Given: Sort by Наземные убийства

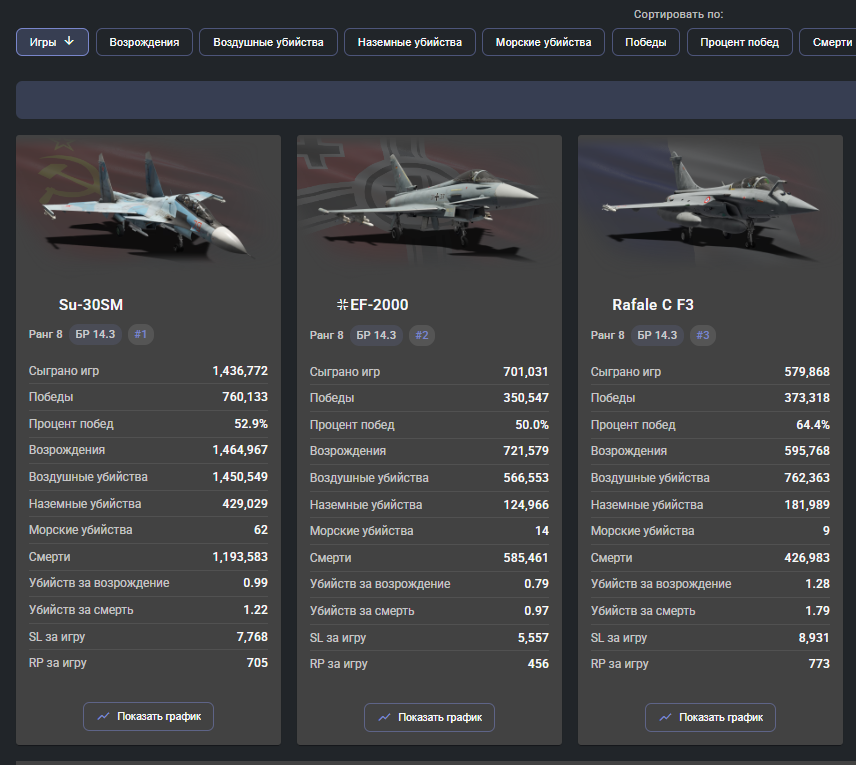Looking at the screenshot, I should (409, 42).
